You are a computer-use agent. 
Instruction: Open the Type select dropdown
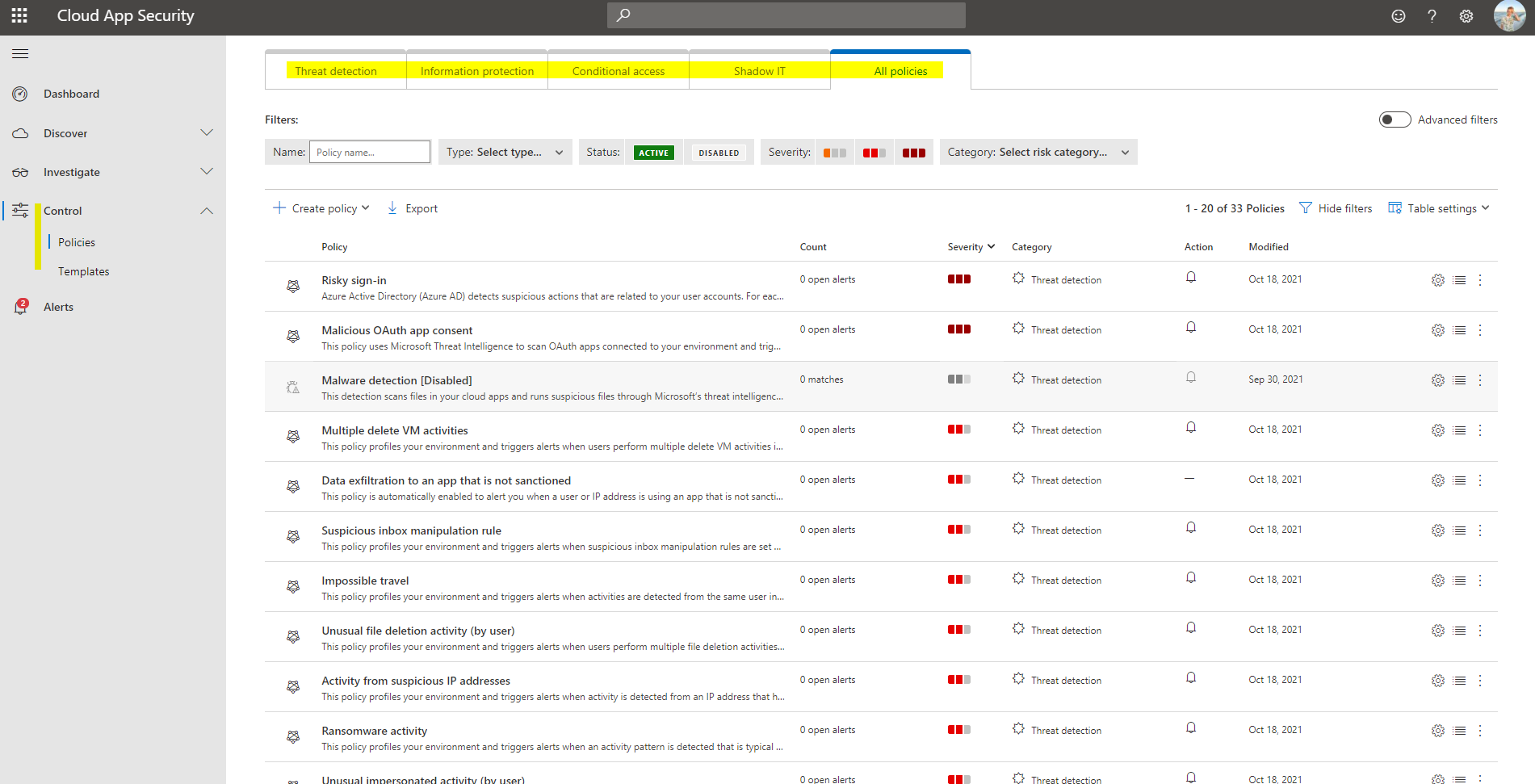click(505, 152)
